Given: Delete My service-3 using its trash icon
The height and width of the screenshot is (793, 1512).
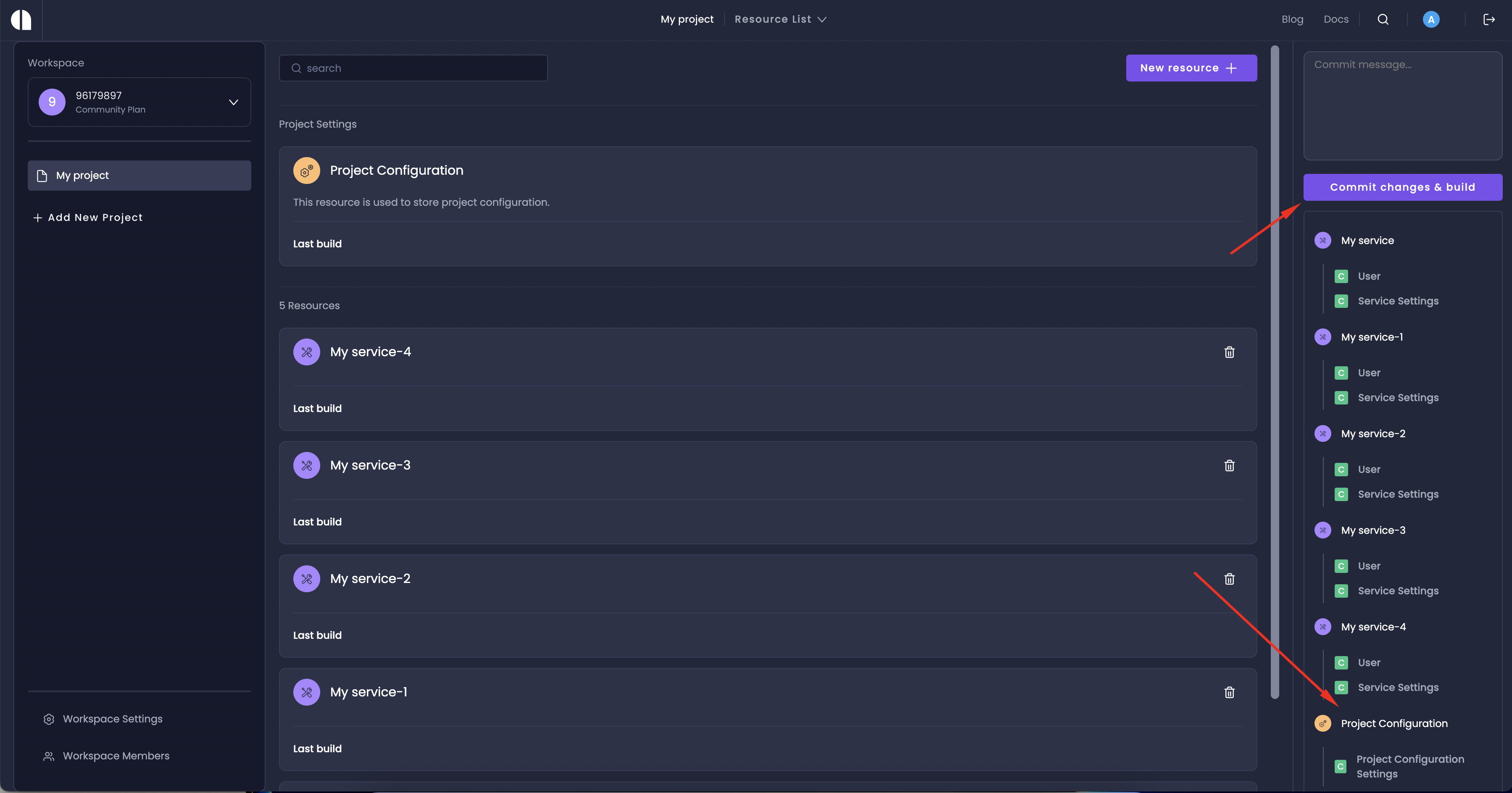Looking at the screenshot, I should tap(1230, 466).
